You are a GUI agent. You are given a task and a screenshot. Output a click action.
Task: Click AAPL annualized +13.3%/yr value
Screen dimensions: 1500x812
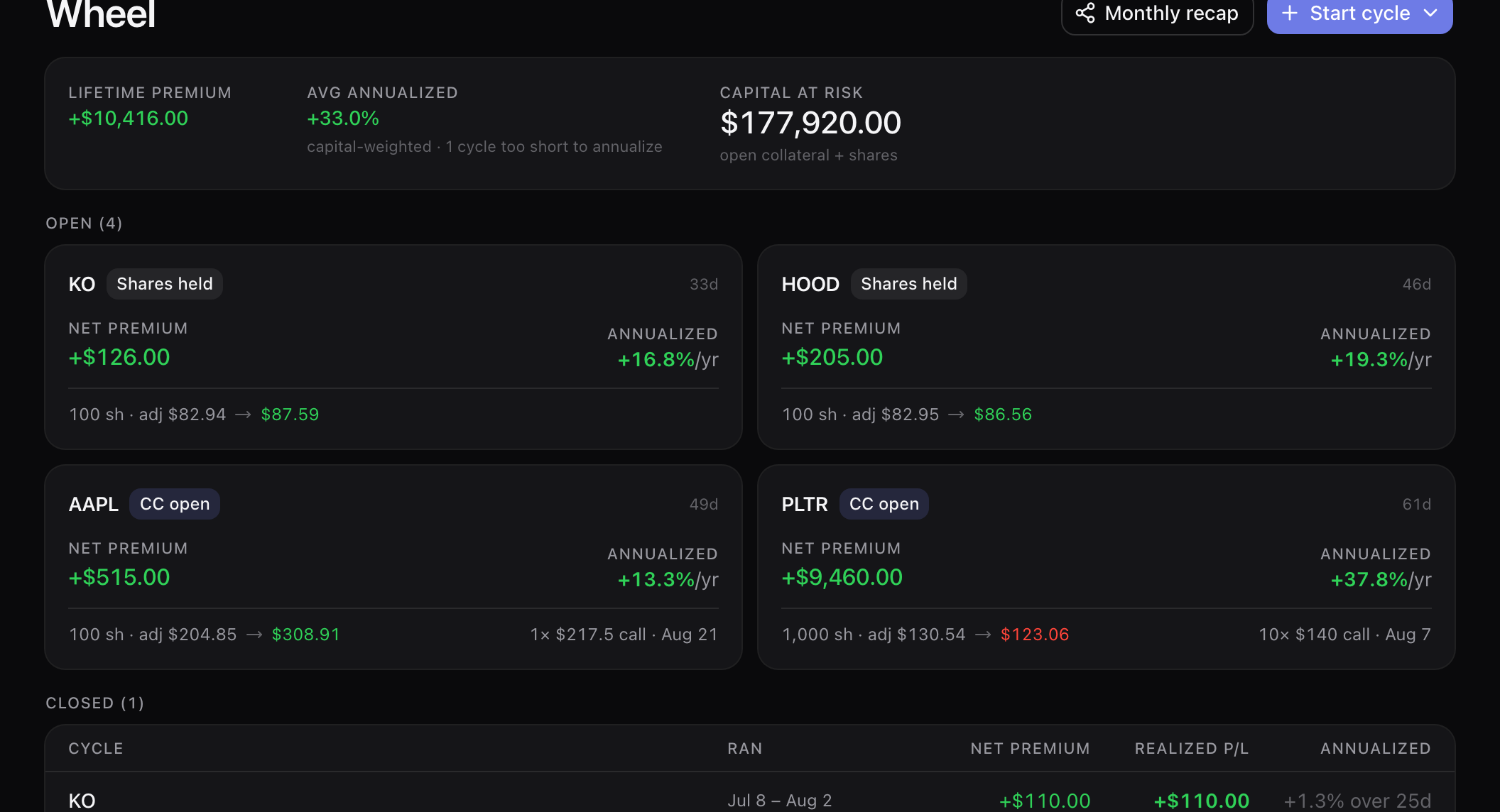click(x=668, y=580)
